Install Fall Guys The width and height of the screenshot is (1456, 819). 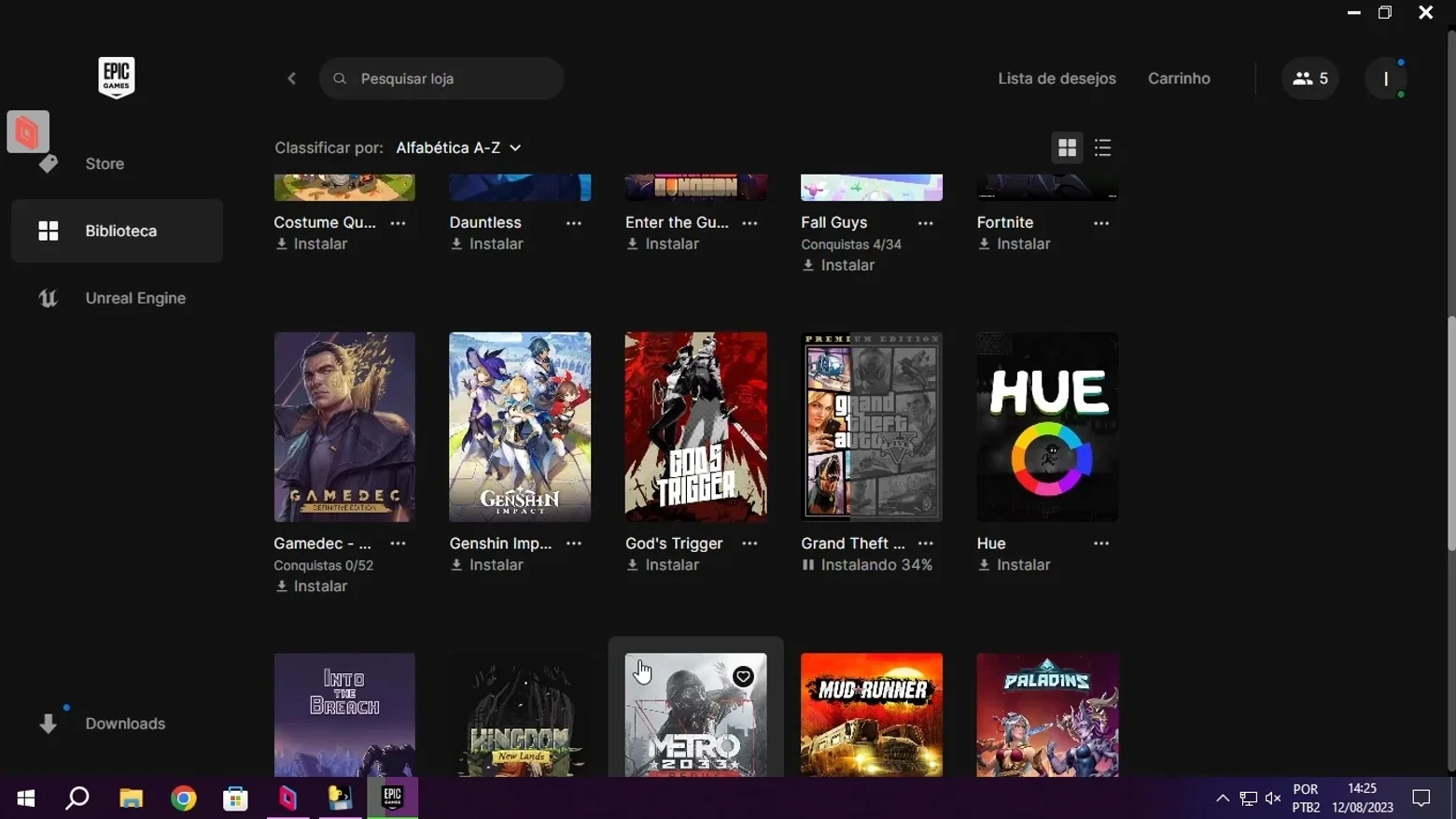pos(839,265)
